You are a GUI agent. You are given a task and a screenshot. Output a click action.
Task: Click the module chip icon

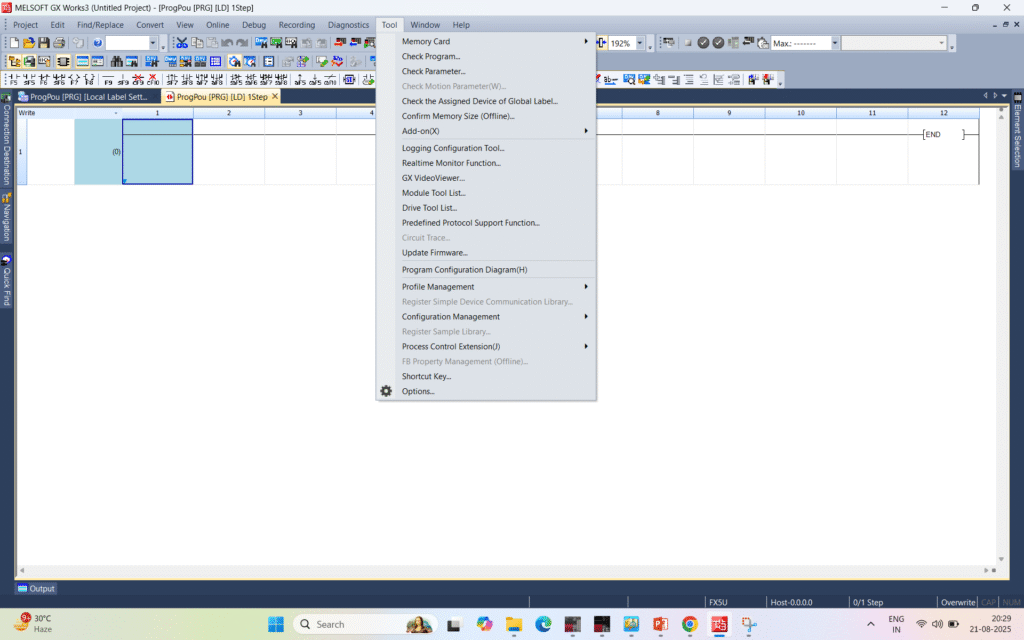point(63,61)
